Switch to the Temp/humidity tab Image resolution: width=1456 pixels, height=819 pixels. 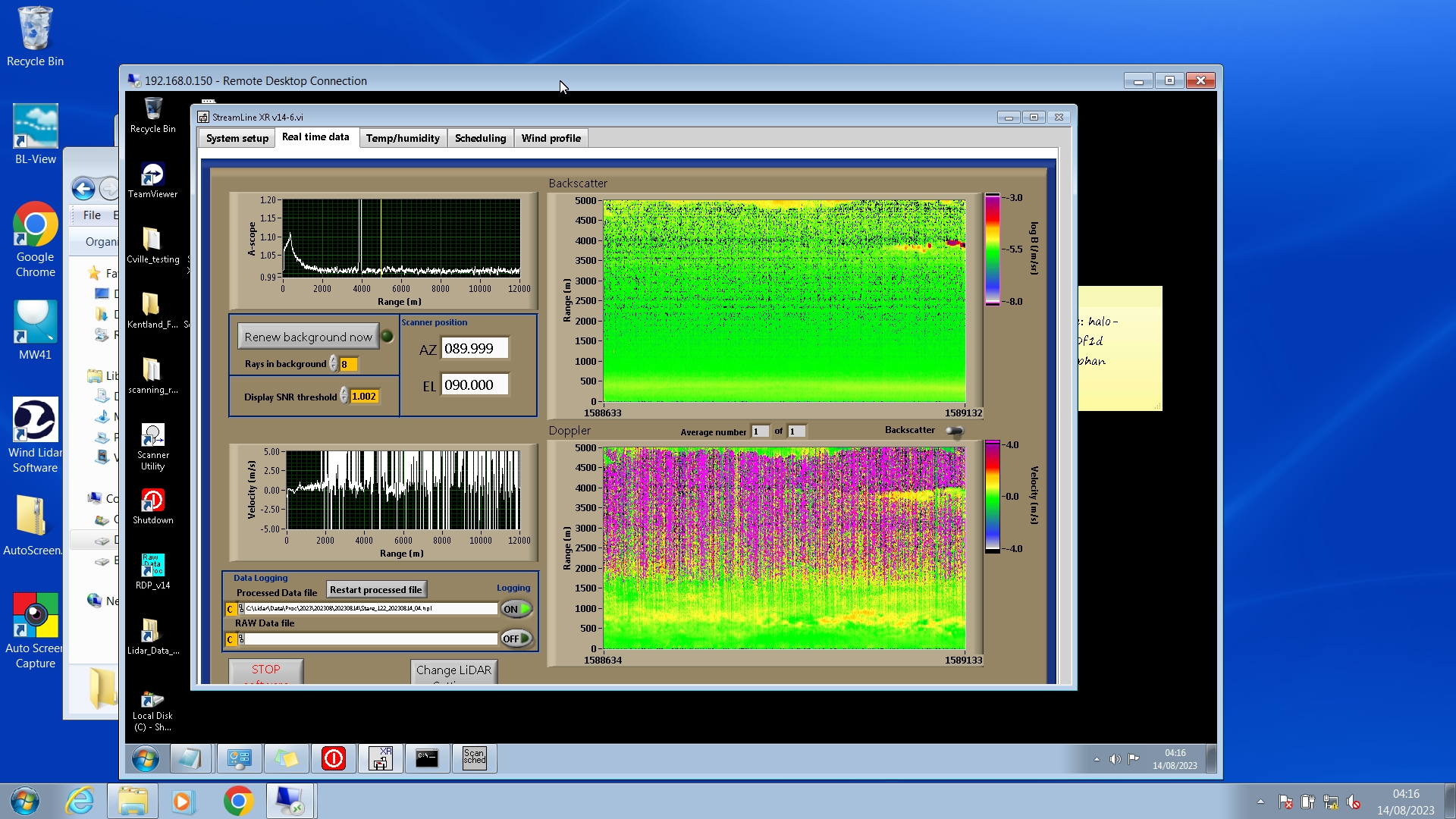pos(402,138)
